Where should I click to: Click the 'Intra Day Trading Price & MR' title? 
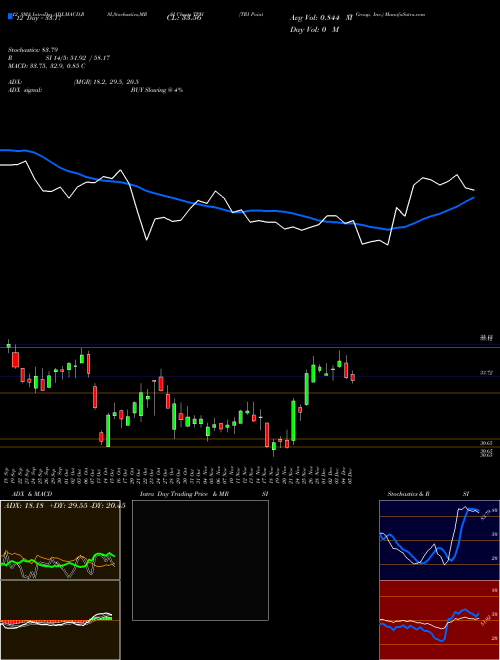click(x=184, y=494)
